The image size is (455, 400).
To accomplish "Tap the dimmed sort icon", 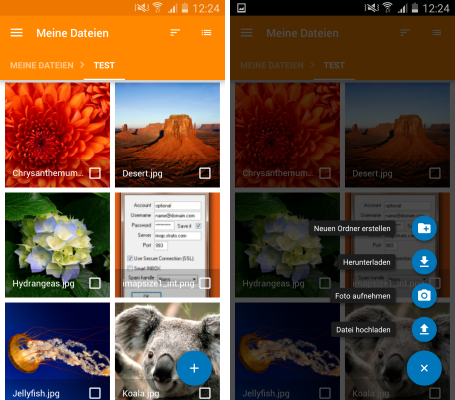I will (x=405, y=33).
